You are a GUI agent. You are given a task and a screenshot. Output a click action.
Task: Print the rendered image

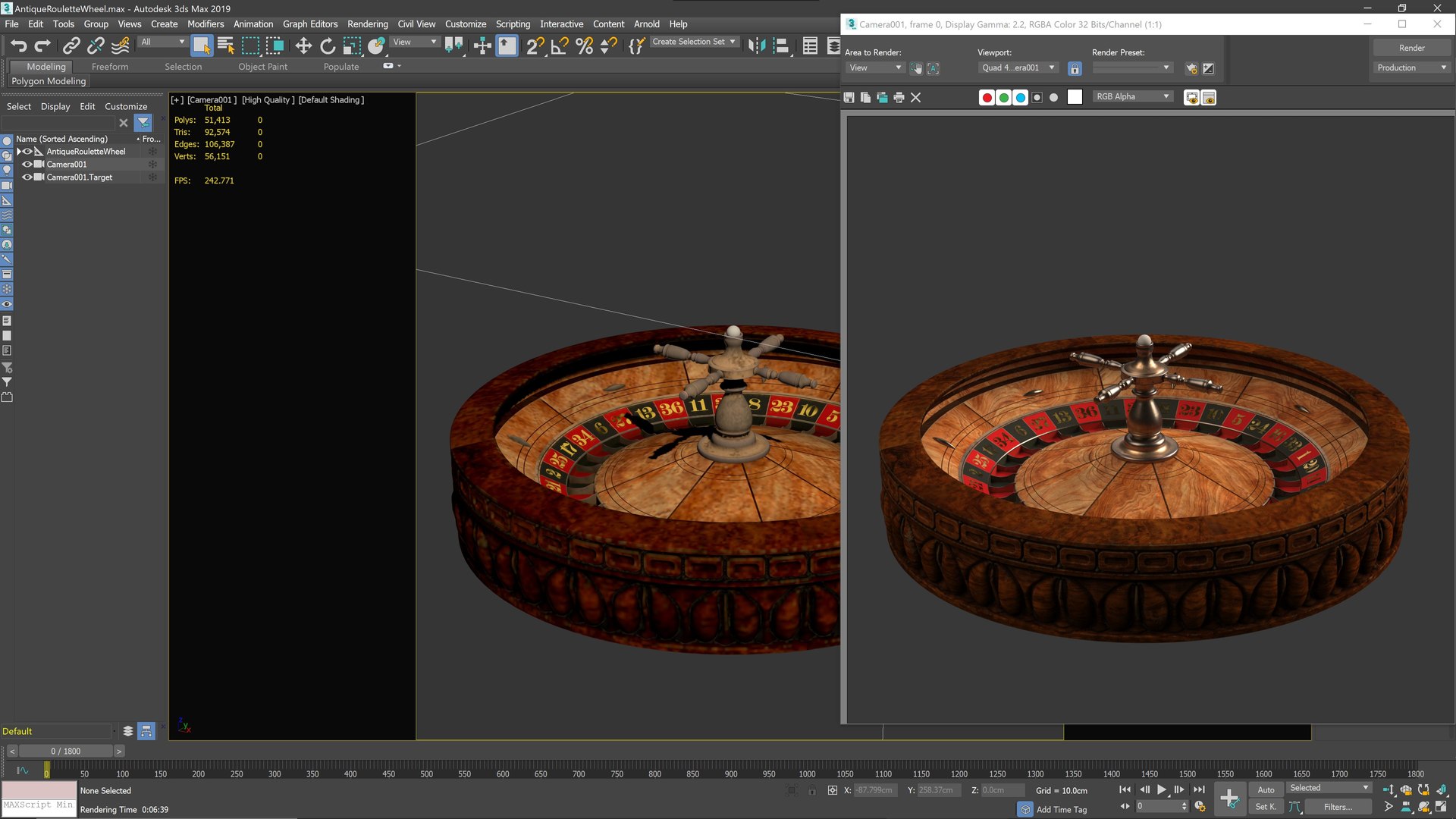(899, 97)
